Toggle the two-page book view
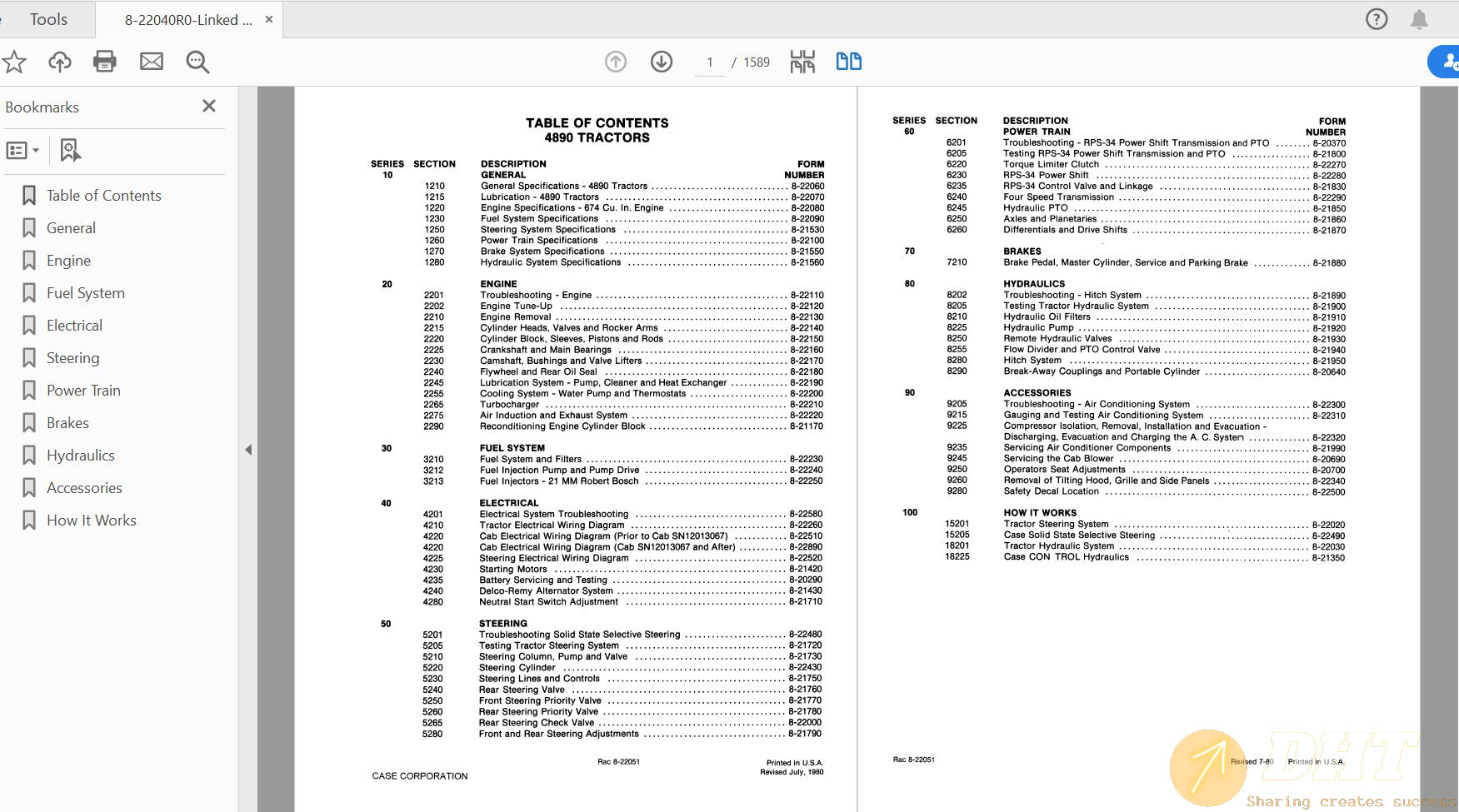This screenshot has width=1459, height=812. coord(848,61)
